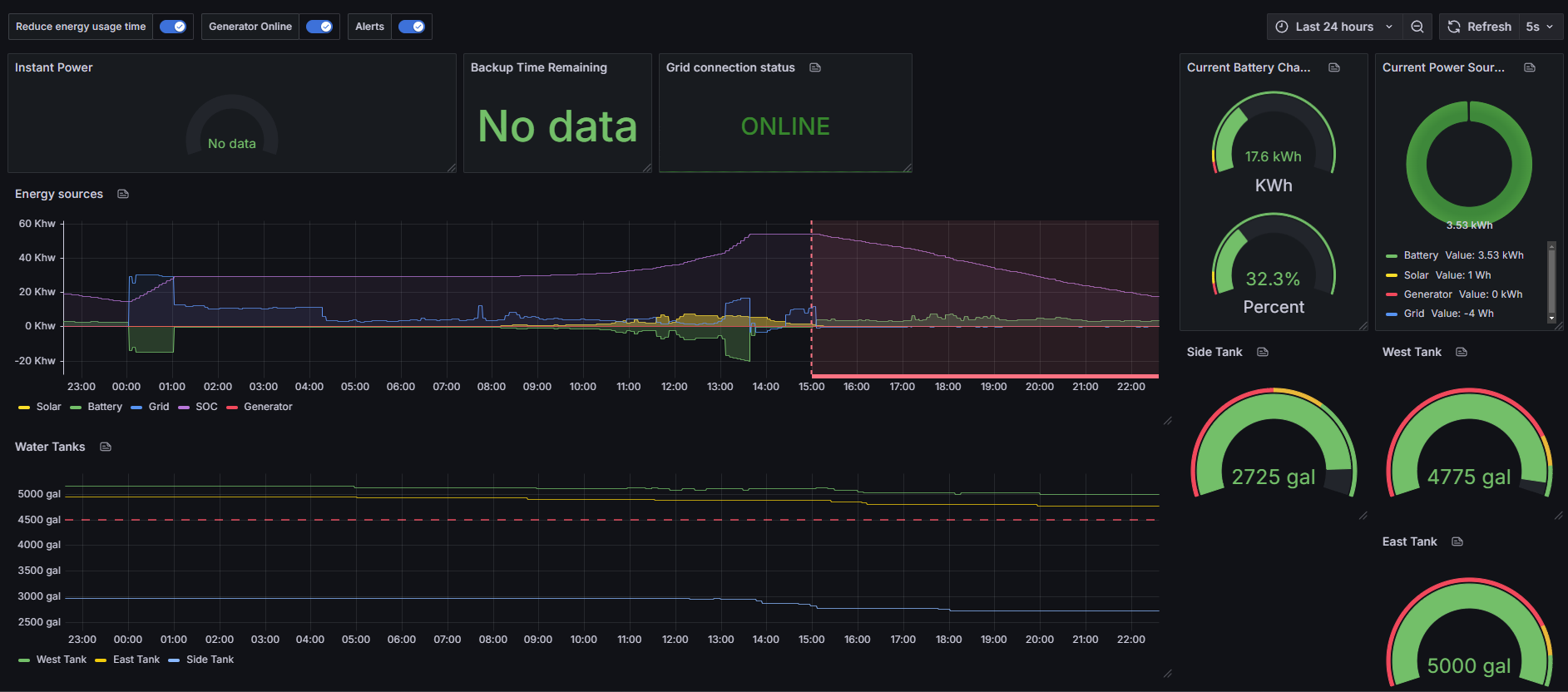Image resolution: width=1568 pixels, height=692 pixels.
Task: Open Grid connection status panel description icon
Action: tap(815, 67)
